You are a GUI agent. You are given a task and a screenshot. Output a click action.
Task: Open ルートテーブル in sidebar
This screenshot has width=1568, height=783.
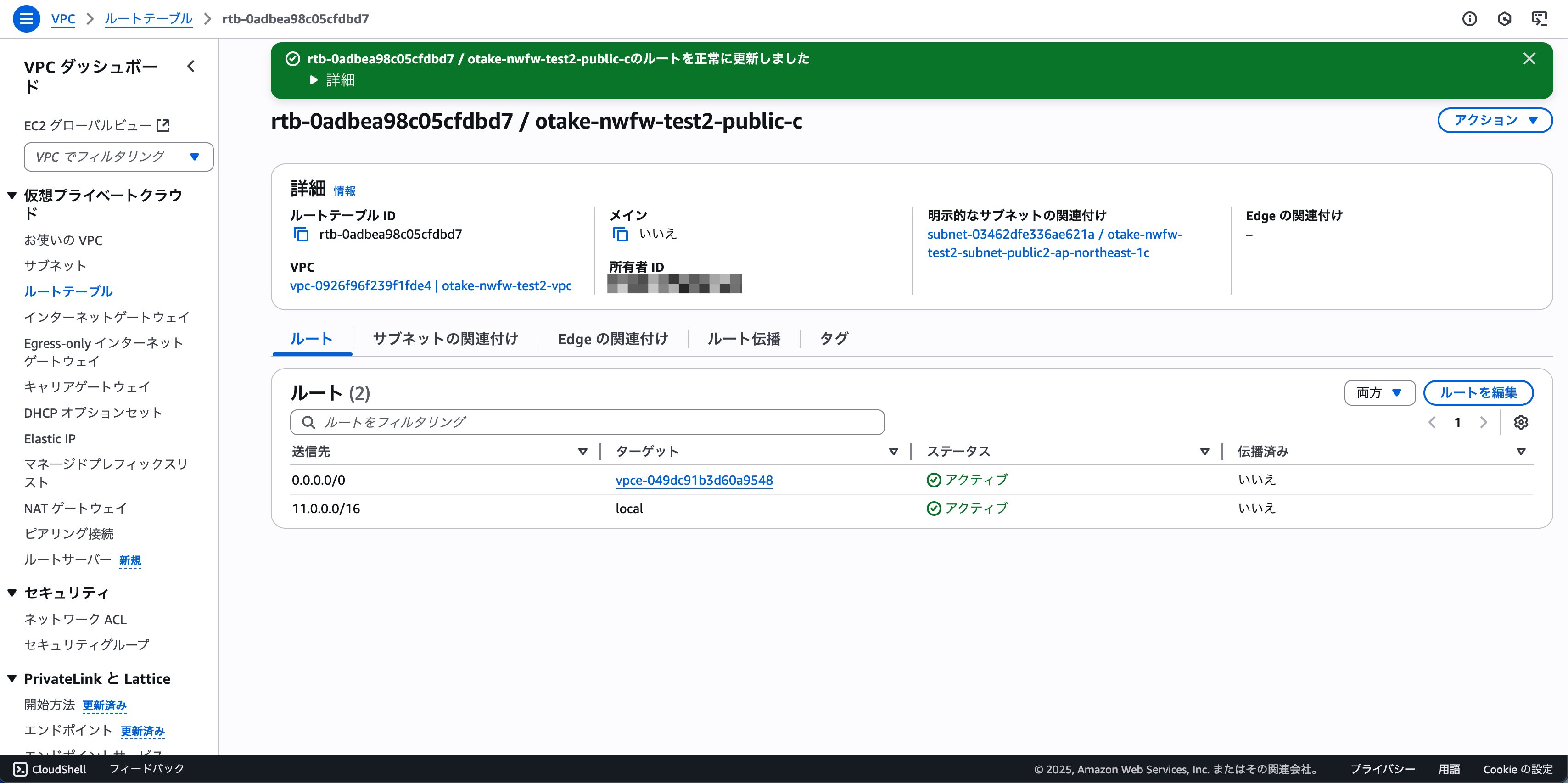coord(68,291)
